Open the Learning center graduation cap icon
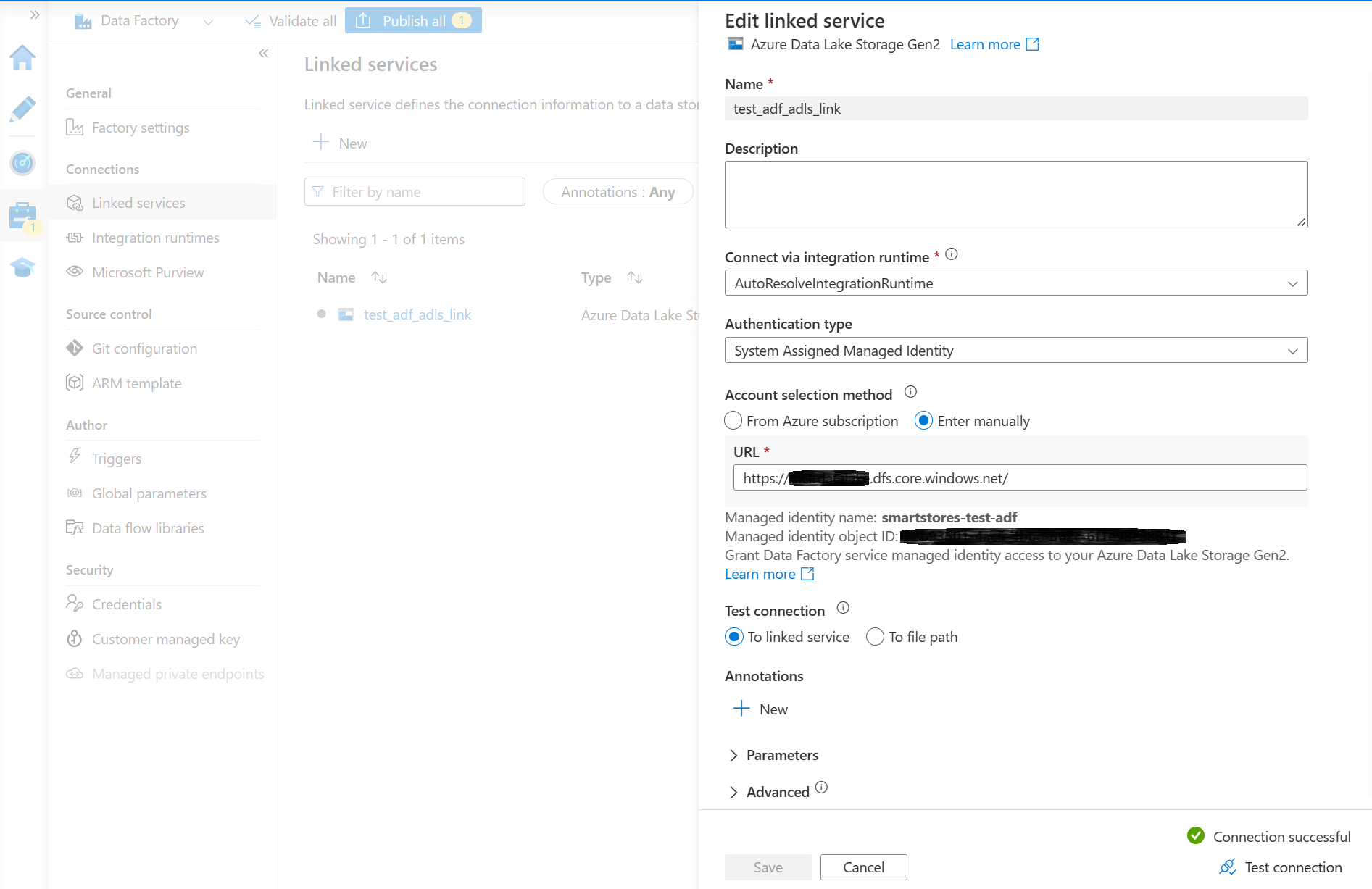This screenshot has height=889, width=1372. click(x=22, y=267)
